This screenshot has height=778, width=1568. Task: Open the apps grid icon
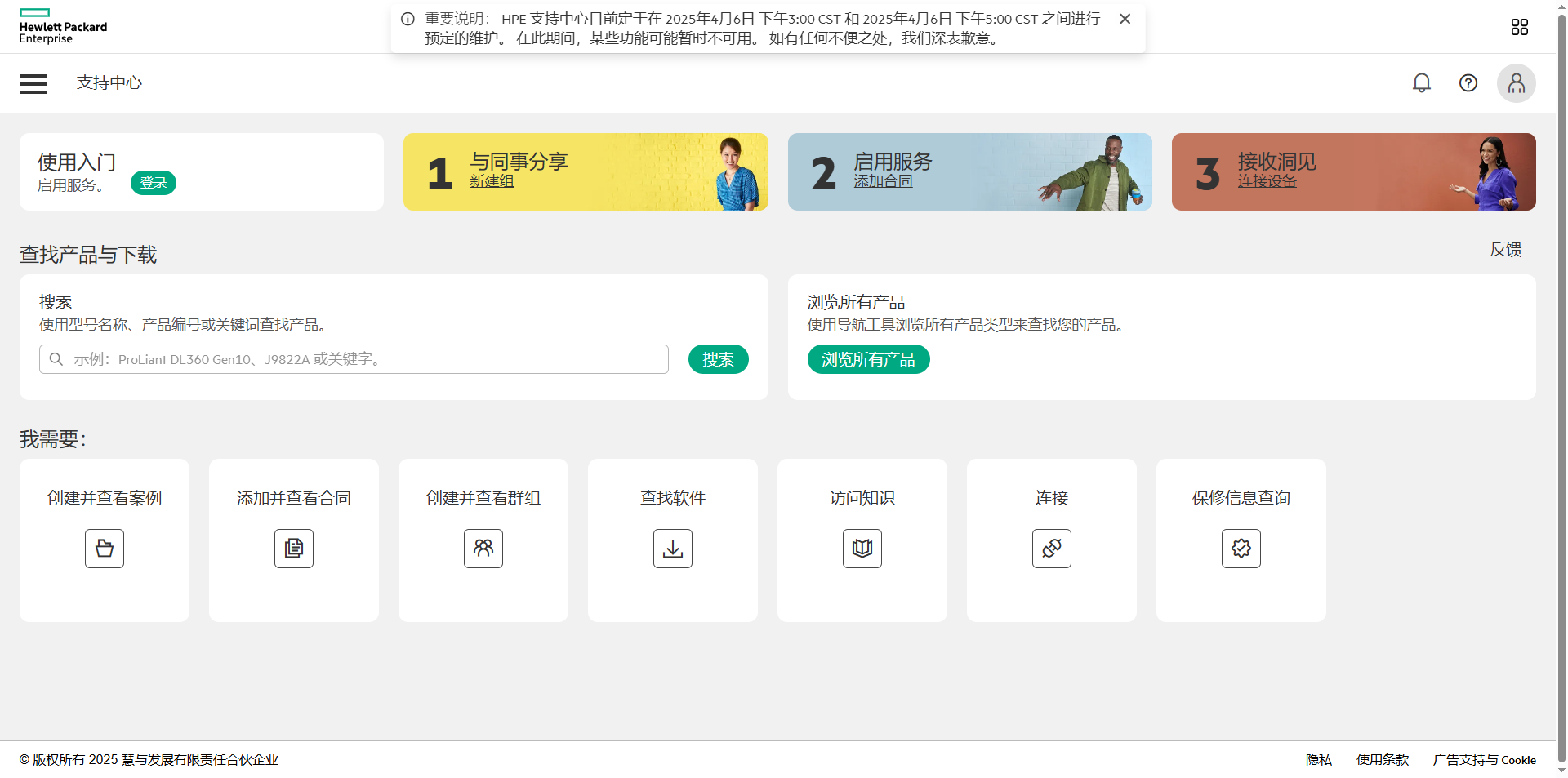coord(1519,27)
